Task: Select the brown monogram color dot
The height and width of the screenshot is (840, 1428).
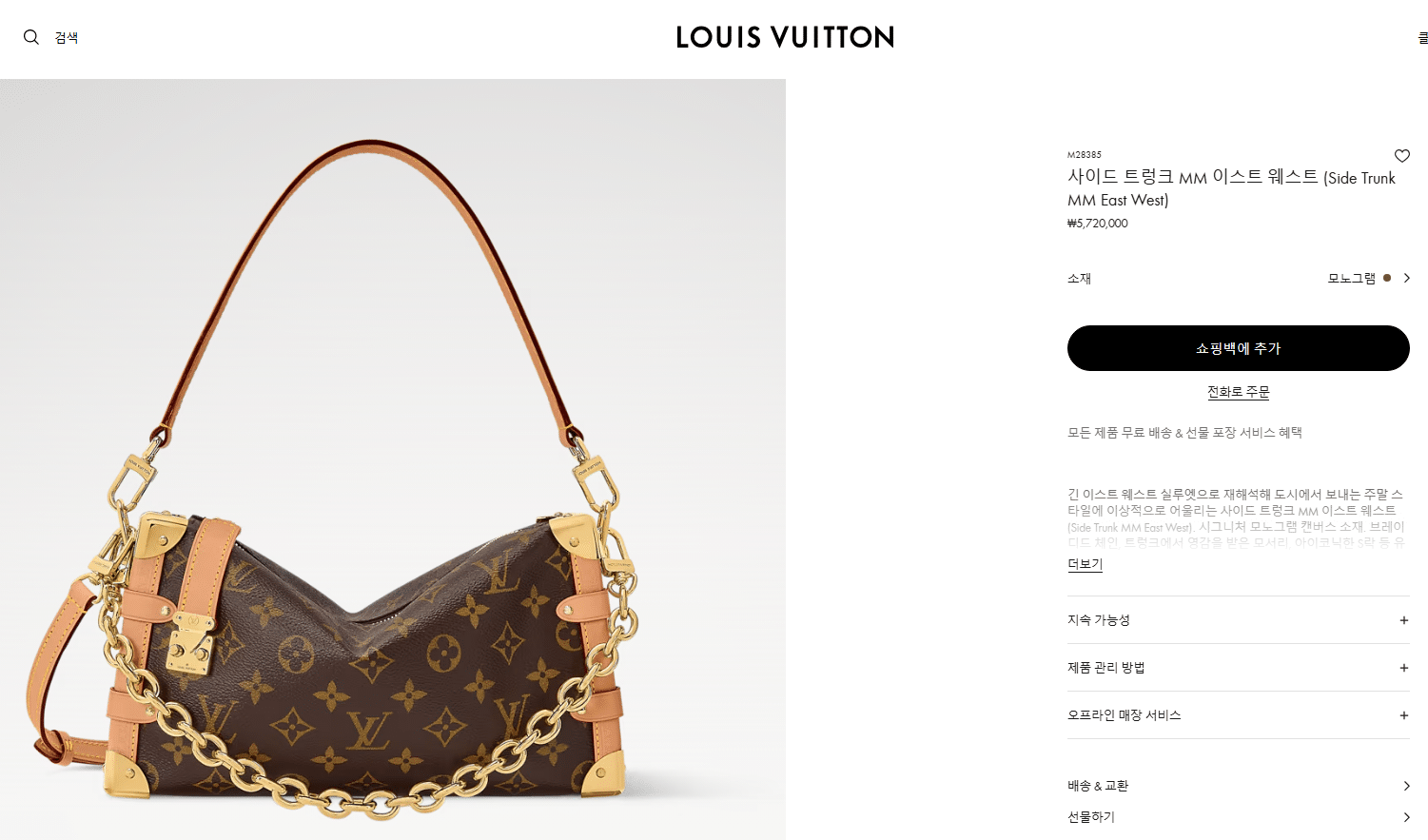Action: pos(1386,278)
